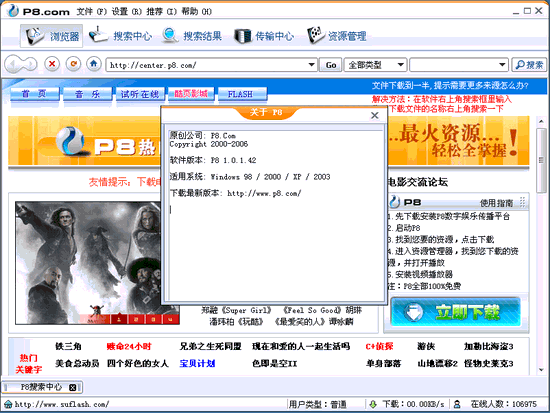The width and height of the screenshot is (550, 413).
Task: Expand the search keyword dropdown arrow
Action: [502, 65]
